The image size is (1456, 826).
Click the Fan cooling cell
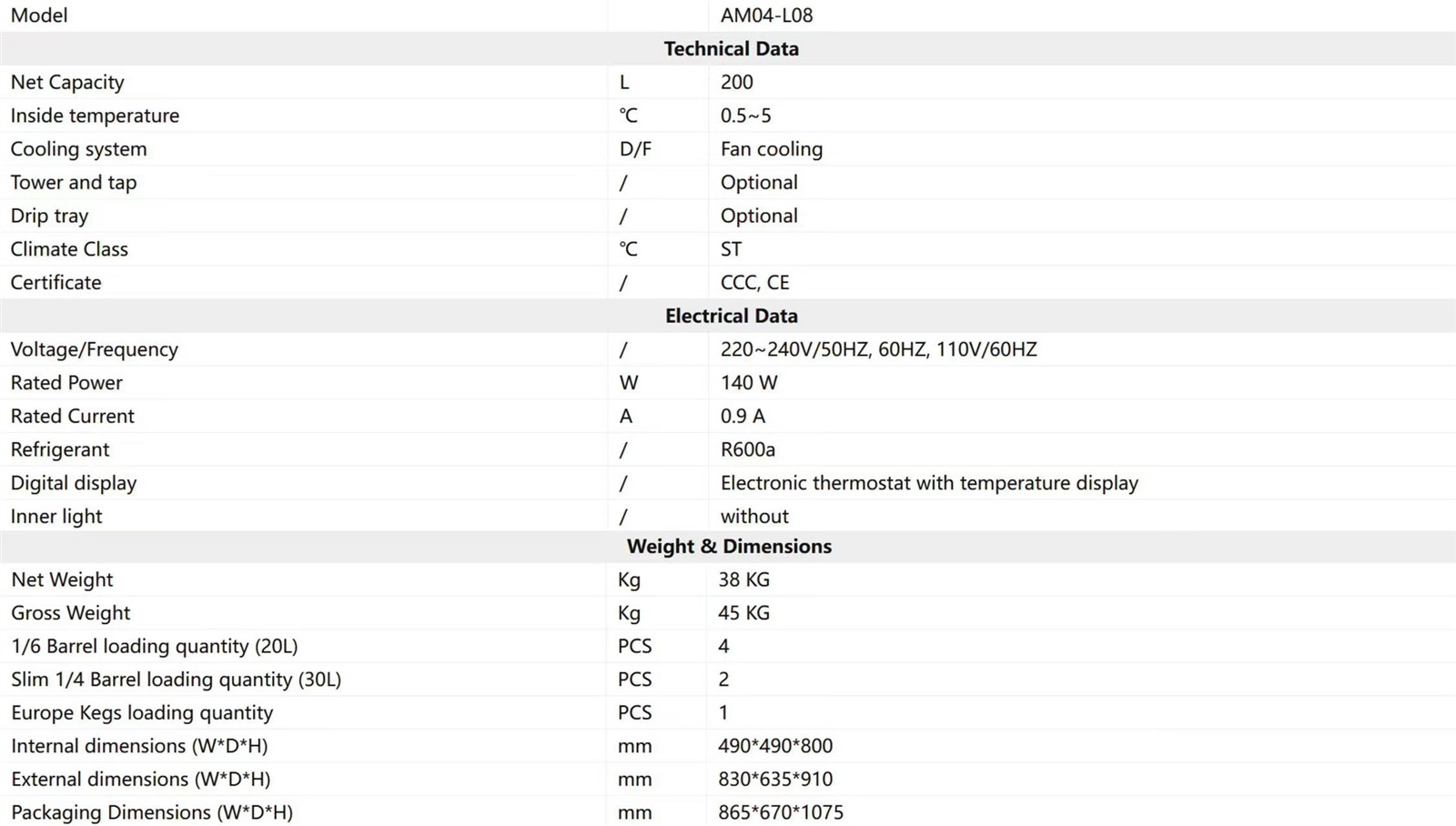coord(771,149)
